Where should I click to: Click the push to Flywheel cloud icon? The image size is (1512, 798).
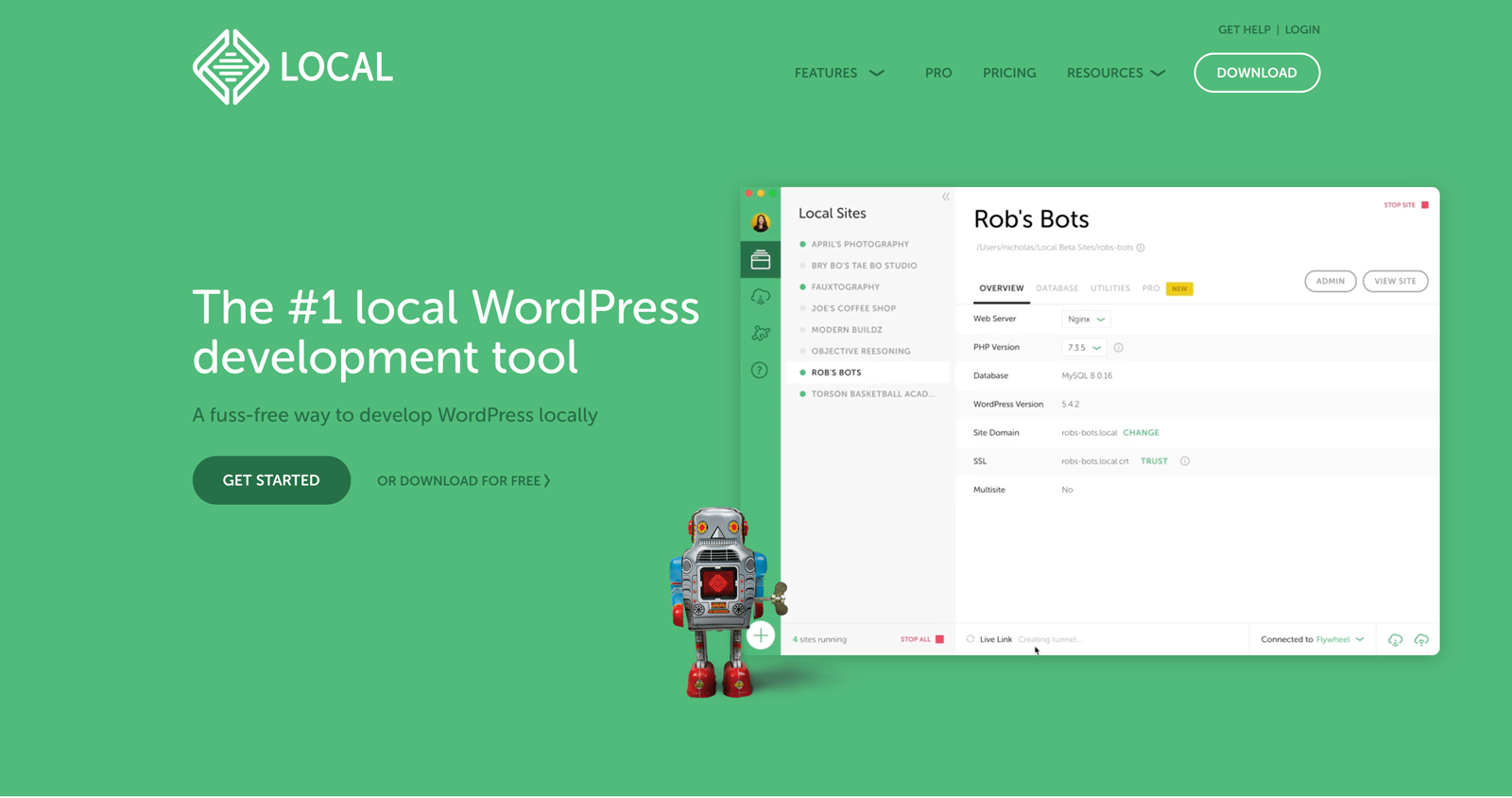pos(1421,640)
